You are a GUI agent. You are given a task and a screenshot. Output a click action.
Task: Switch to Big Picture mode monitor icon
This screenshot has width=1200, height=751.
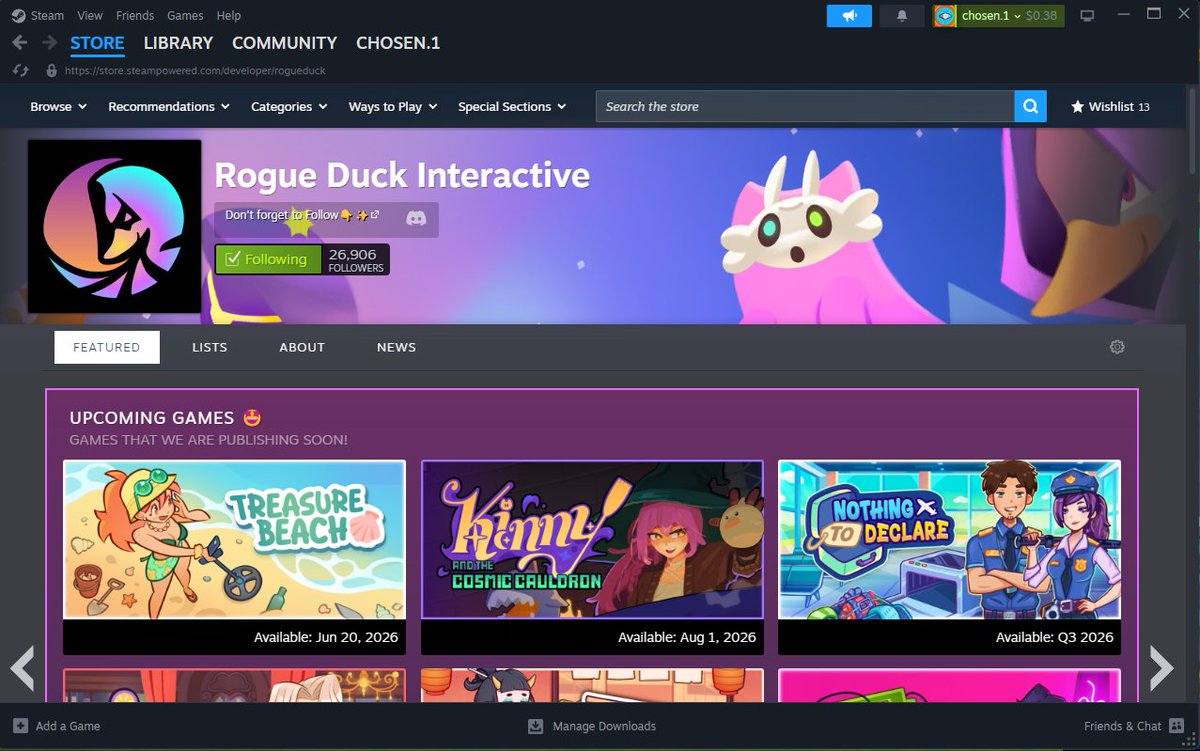tap(1088, 16)
